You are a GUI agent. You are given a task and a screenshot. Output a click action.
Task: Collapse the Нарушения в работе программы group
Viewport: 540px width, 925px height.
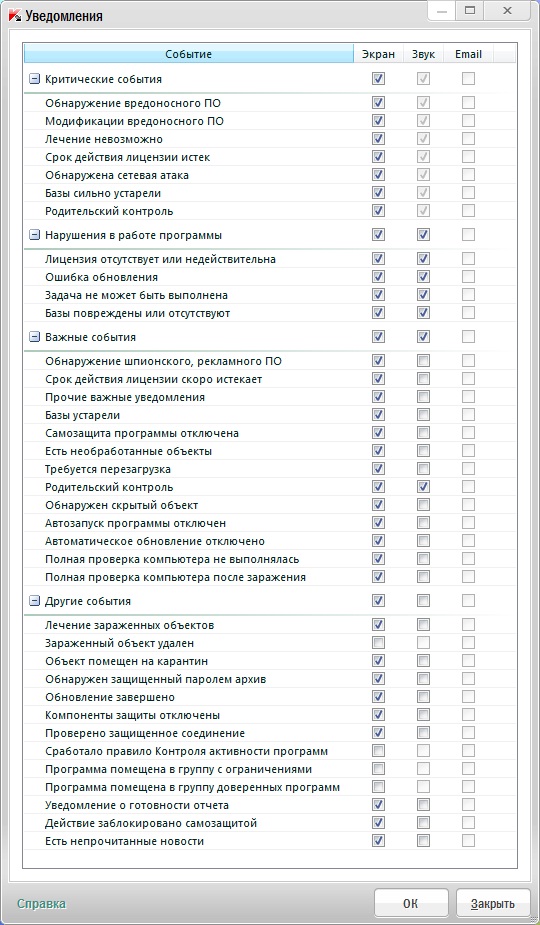pyautogui.click(x=34, y=235)
